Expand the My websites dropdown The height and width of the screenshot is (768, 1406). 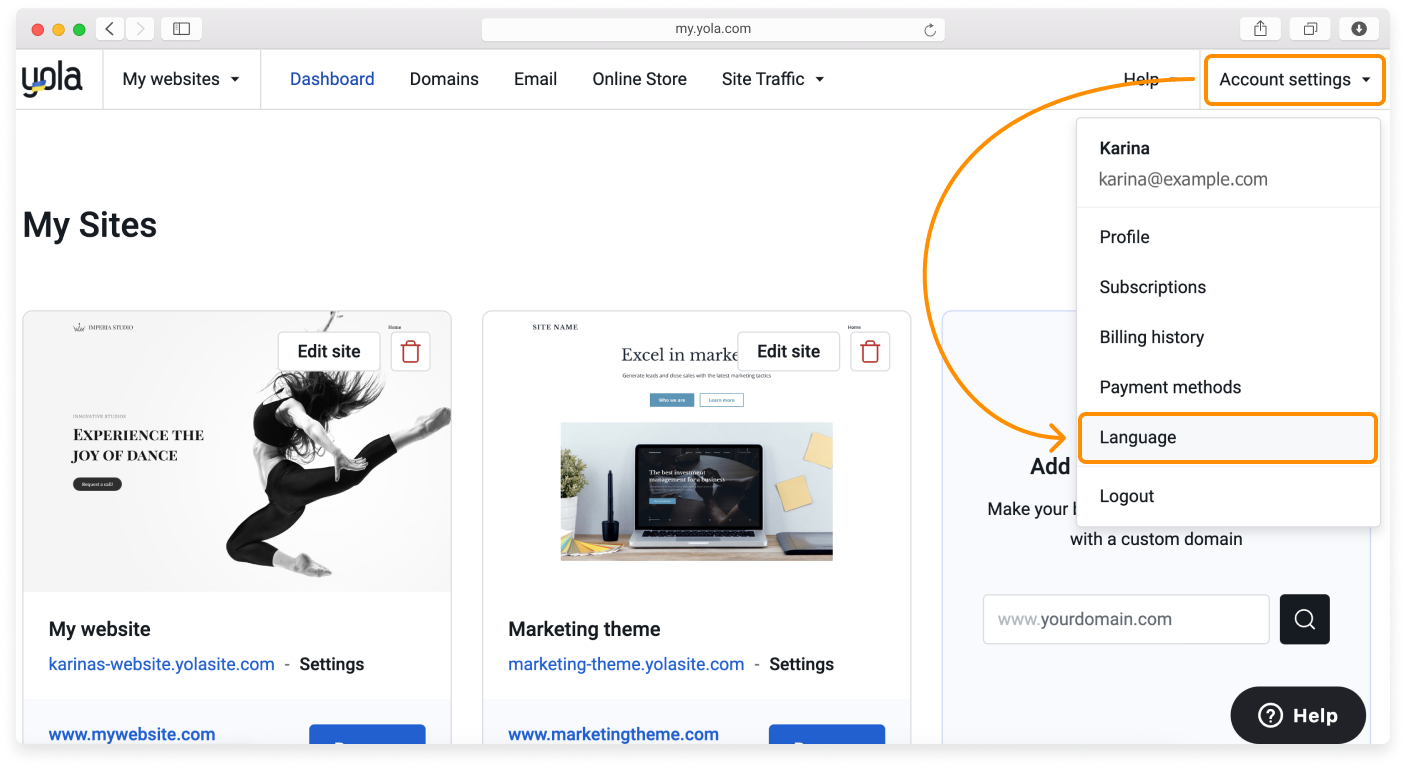click(x=181, y=79)
